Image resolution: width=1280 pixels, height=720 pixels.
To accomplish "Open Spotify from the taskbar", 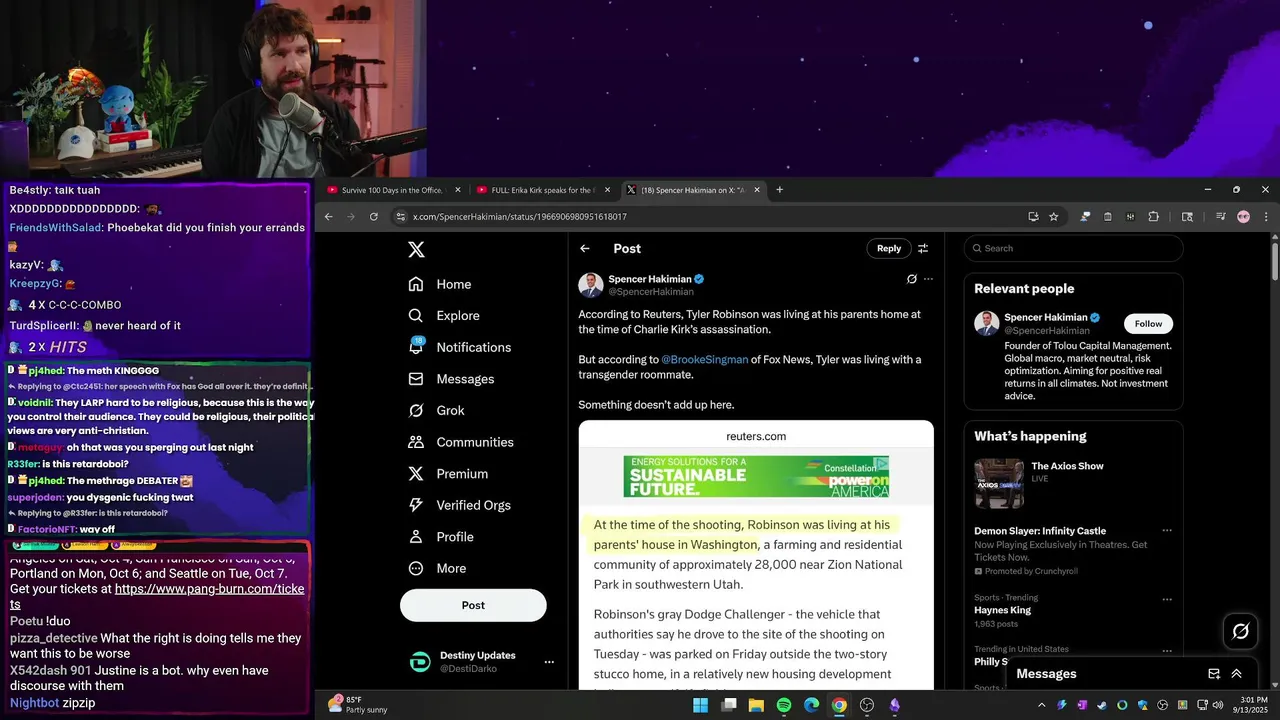I will point(784,705).
